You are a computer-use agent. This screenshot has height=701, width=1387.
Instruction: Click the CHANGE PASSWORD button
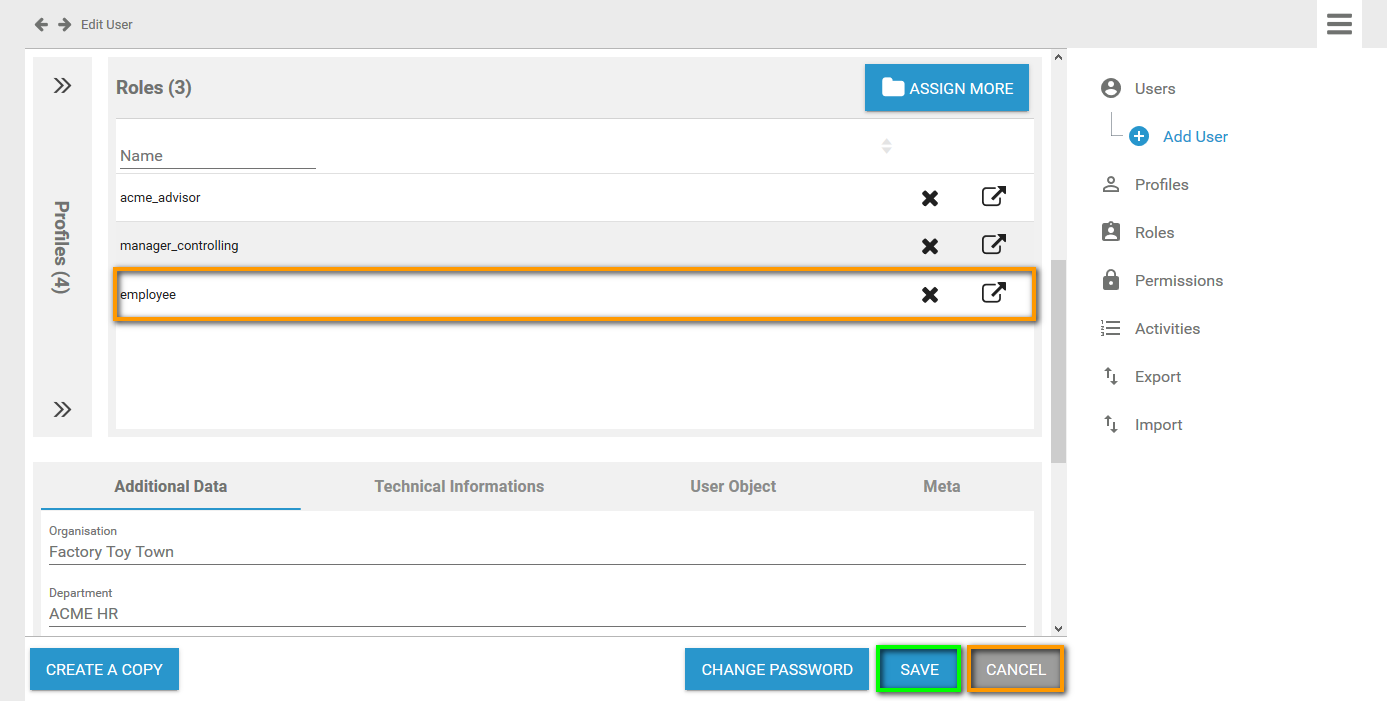[777, 669]
